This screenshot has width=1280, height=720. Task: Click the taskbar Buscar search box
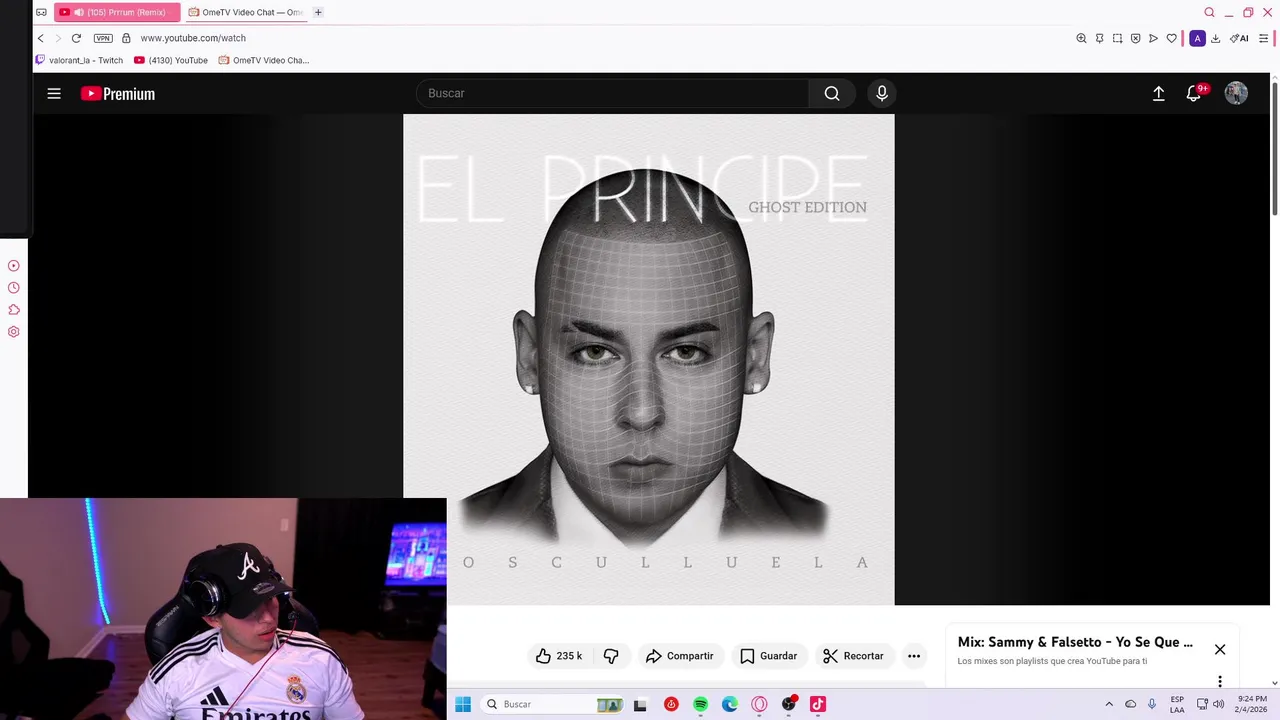551,704
